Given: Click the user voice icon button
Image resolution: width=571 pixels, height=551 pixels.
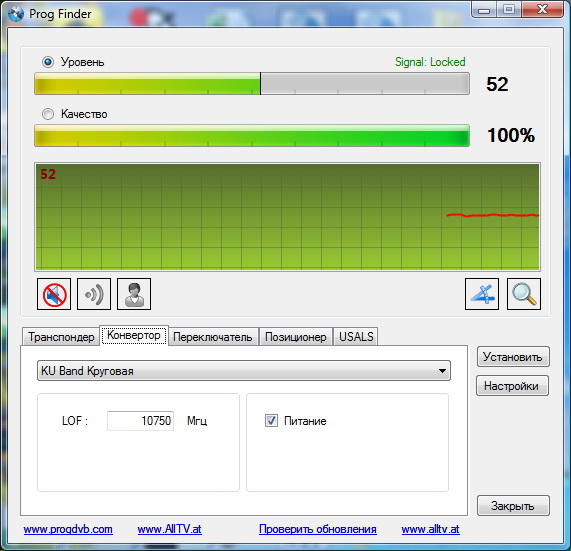Looking at the screenshot, I should 134,294.
